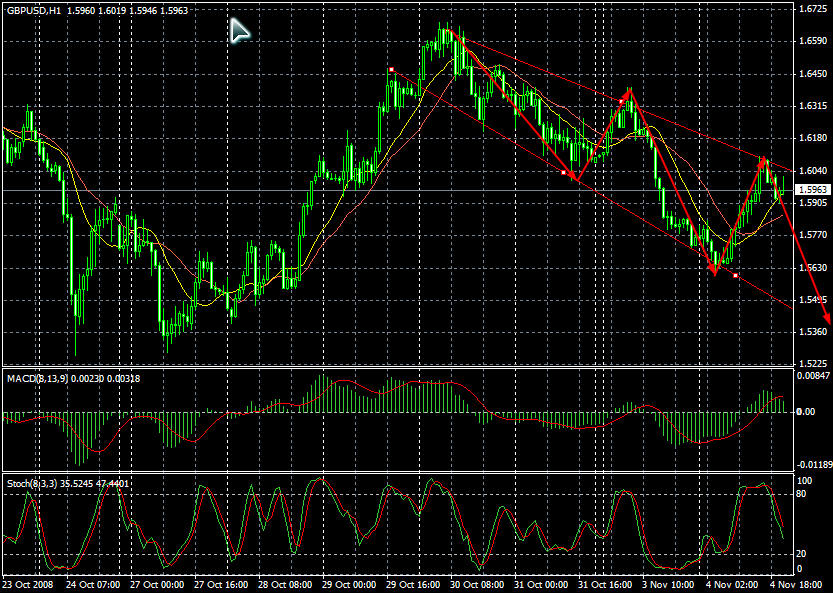Click the 1.6180 price level label
The width and height of the screenshot is (833, 593).
tap(813, 138)
